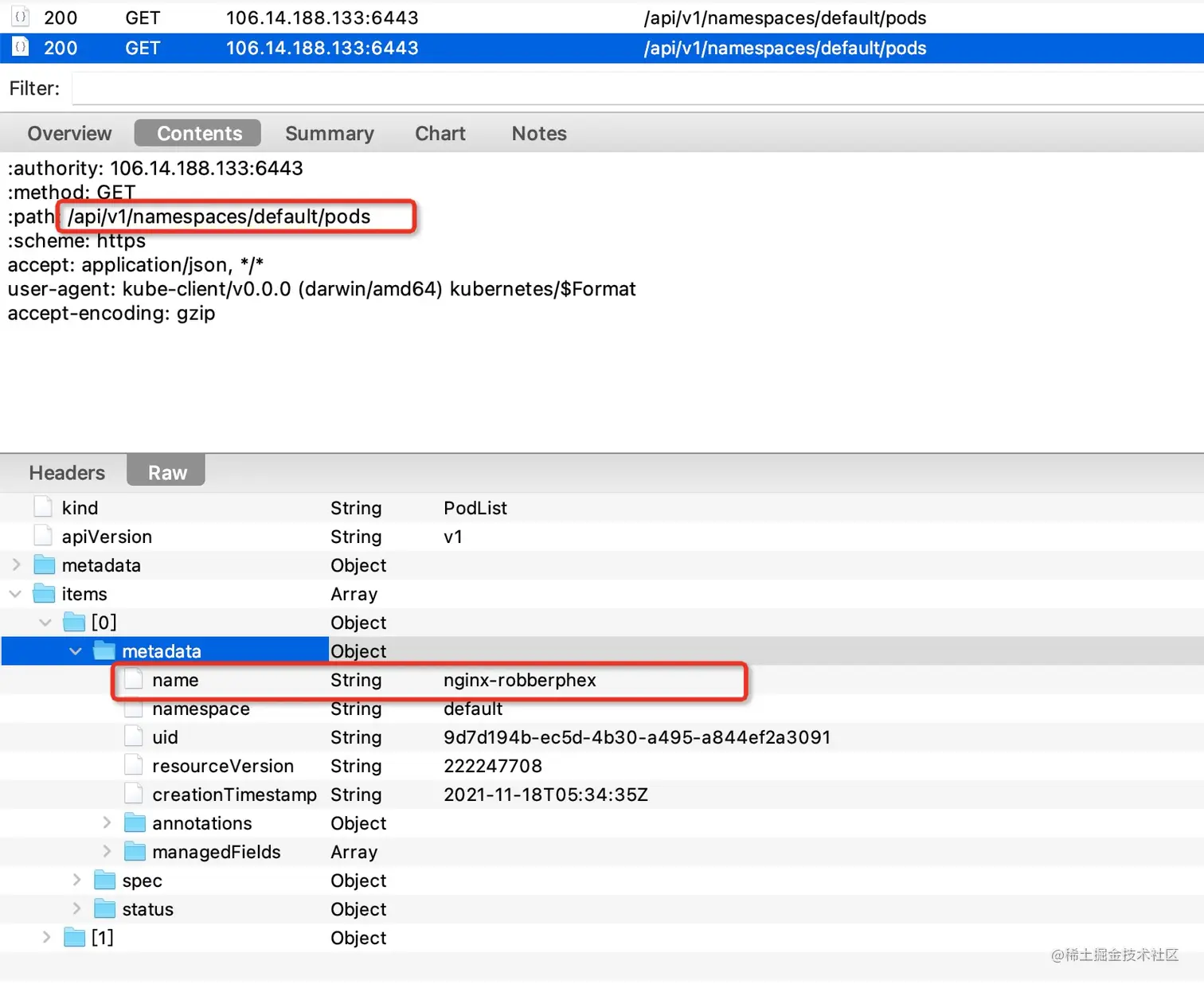Click the PodList value
This screenshot has width=1204, height=988.
[475, 507]
